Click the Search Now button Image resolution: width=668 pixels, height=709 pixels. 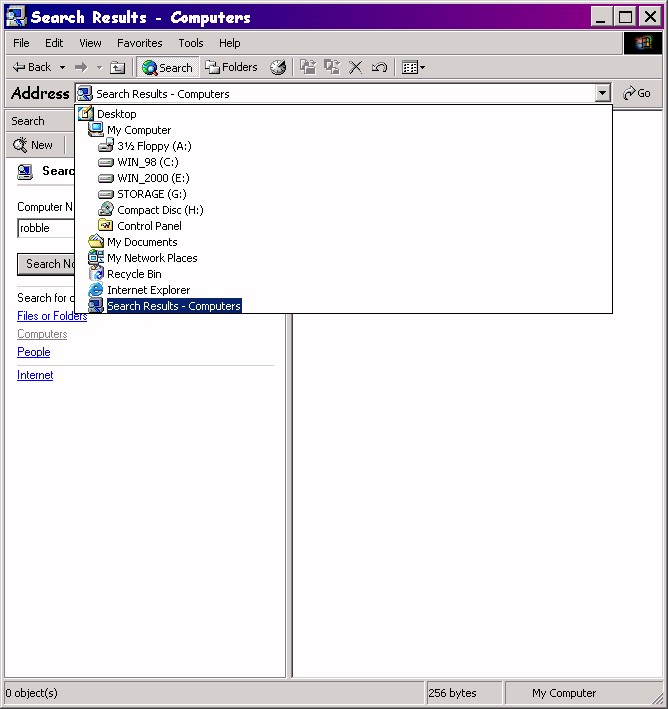point(46,264)
